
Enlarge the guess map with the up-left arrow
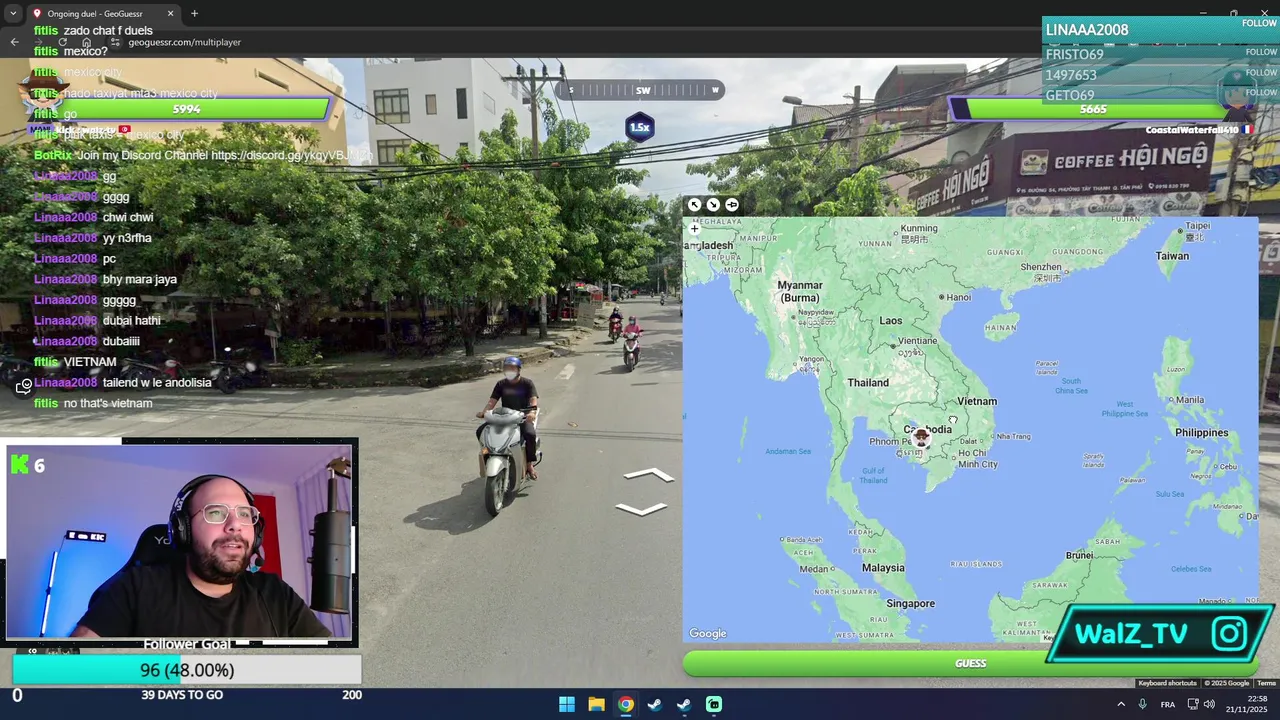coord(695,205)
